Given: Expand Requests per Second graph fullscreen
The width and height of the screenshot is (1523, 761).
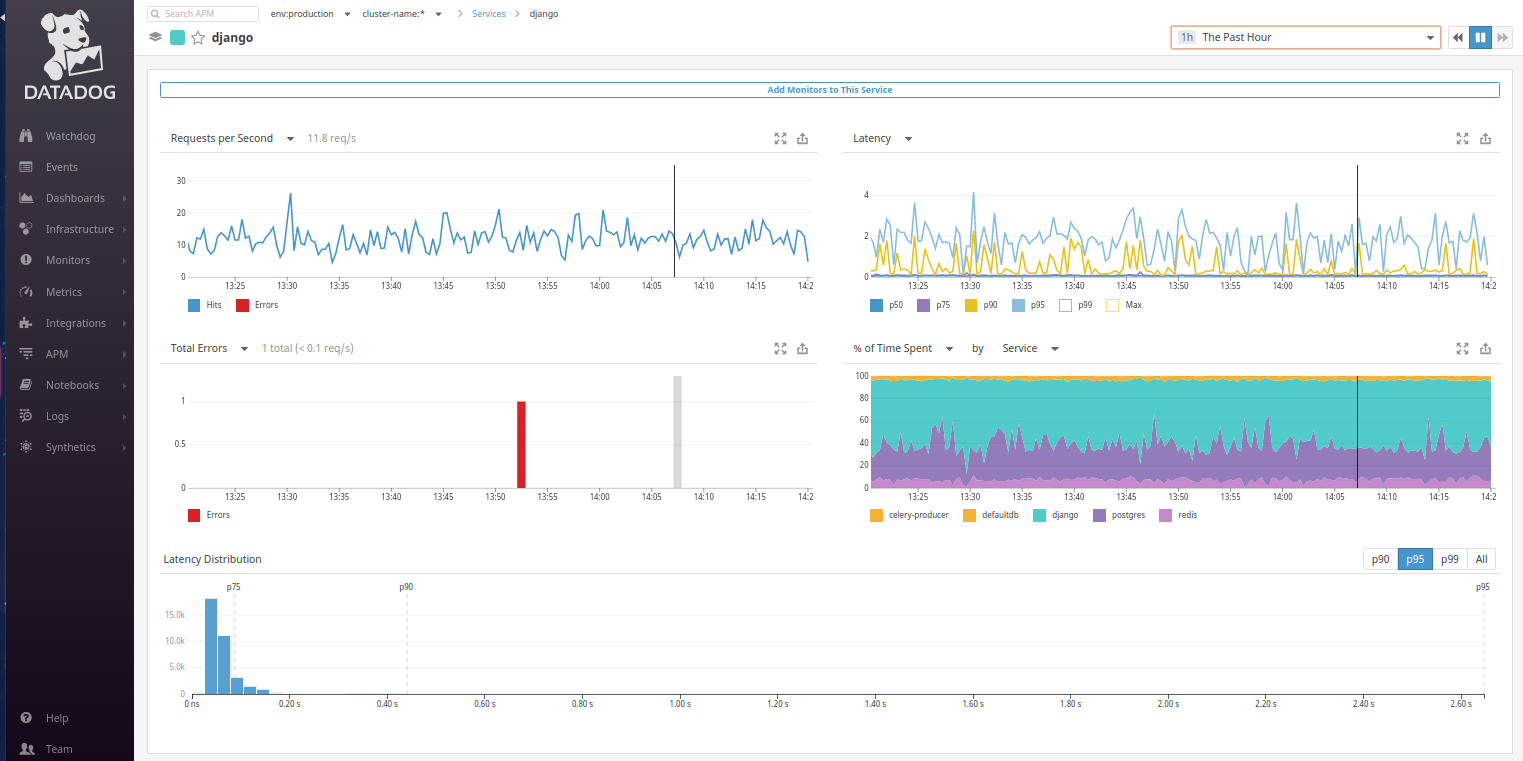Looking at the screenshot, I should coord(781,139).
